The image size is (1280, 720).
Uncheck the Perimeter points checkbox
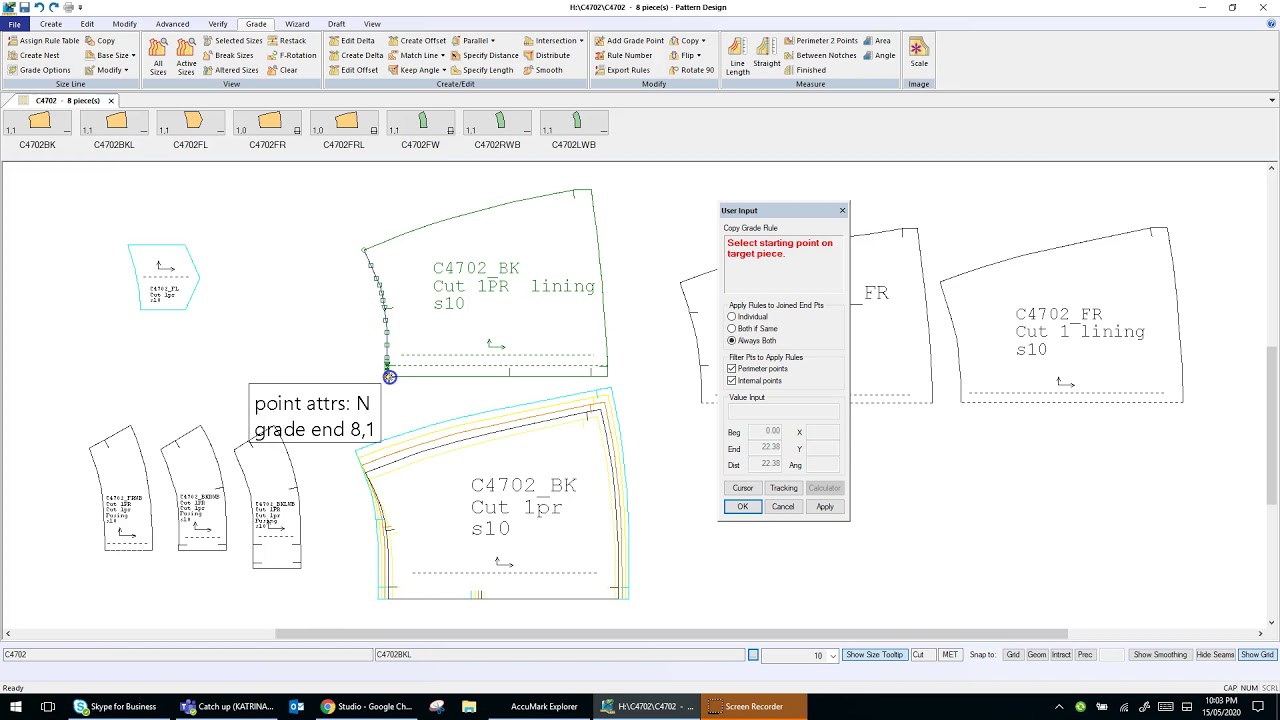coord(732,369)
